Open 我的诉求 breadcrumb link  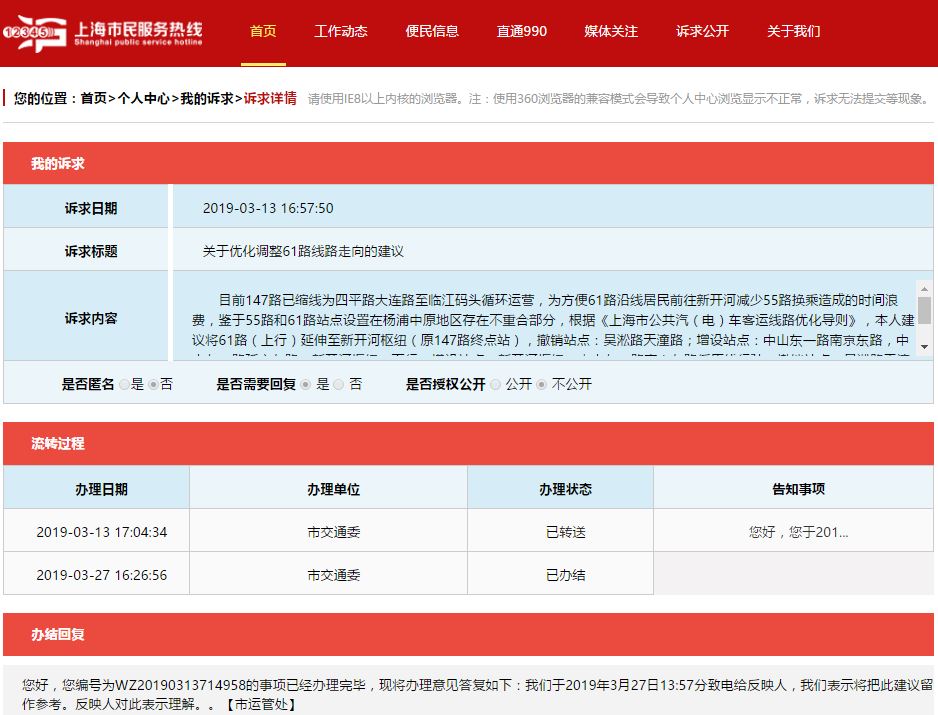206,98
